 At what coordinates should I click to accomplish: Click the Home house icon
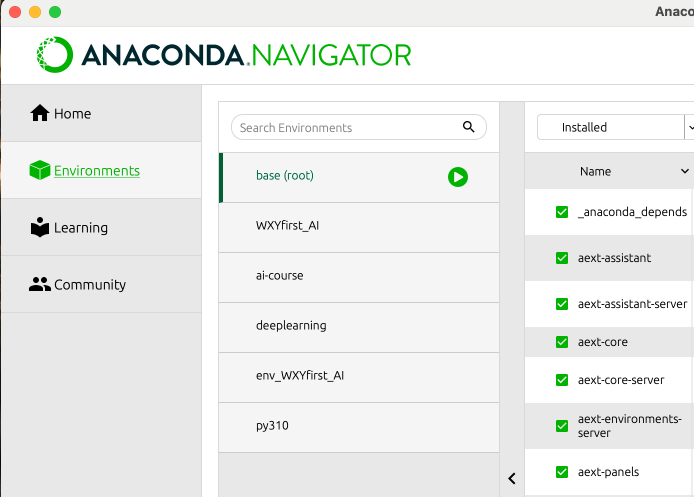coord(40,113)
